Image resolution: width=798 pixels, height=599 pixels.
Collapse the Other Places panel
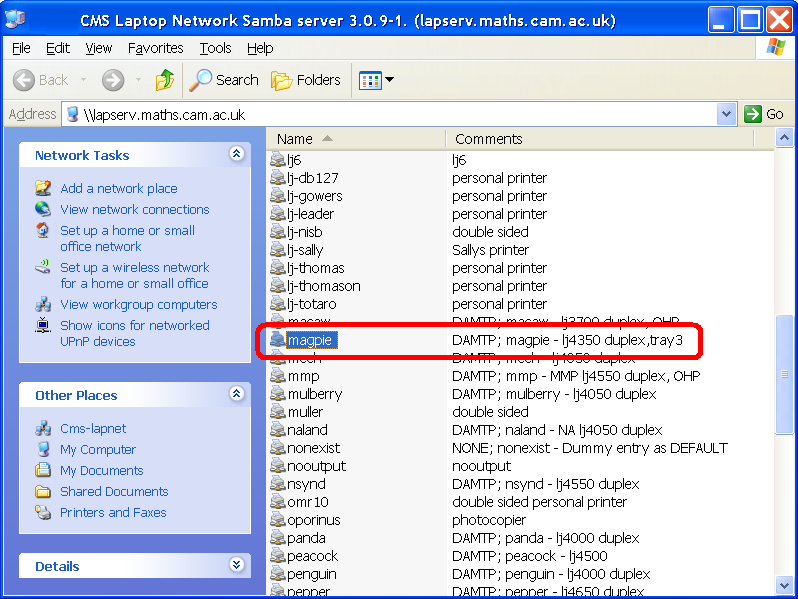236,395
